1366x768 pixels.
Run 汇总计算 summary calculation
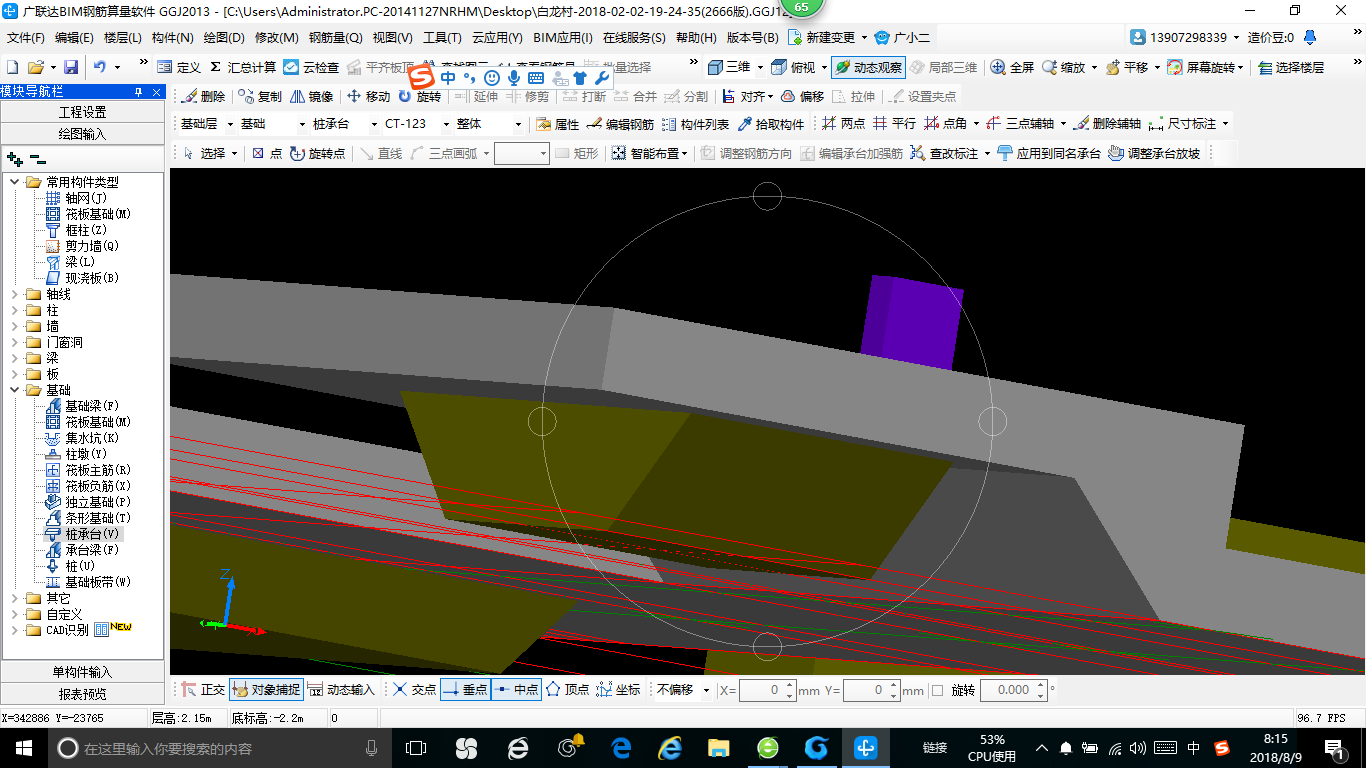point(243,67)
